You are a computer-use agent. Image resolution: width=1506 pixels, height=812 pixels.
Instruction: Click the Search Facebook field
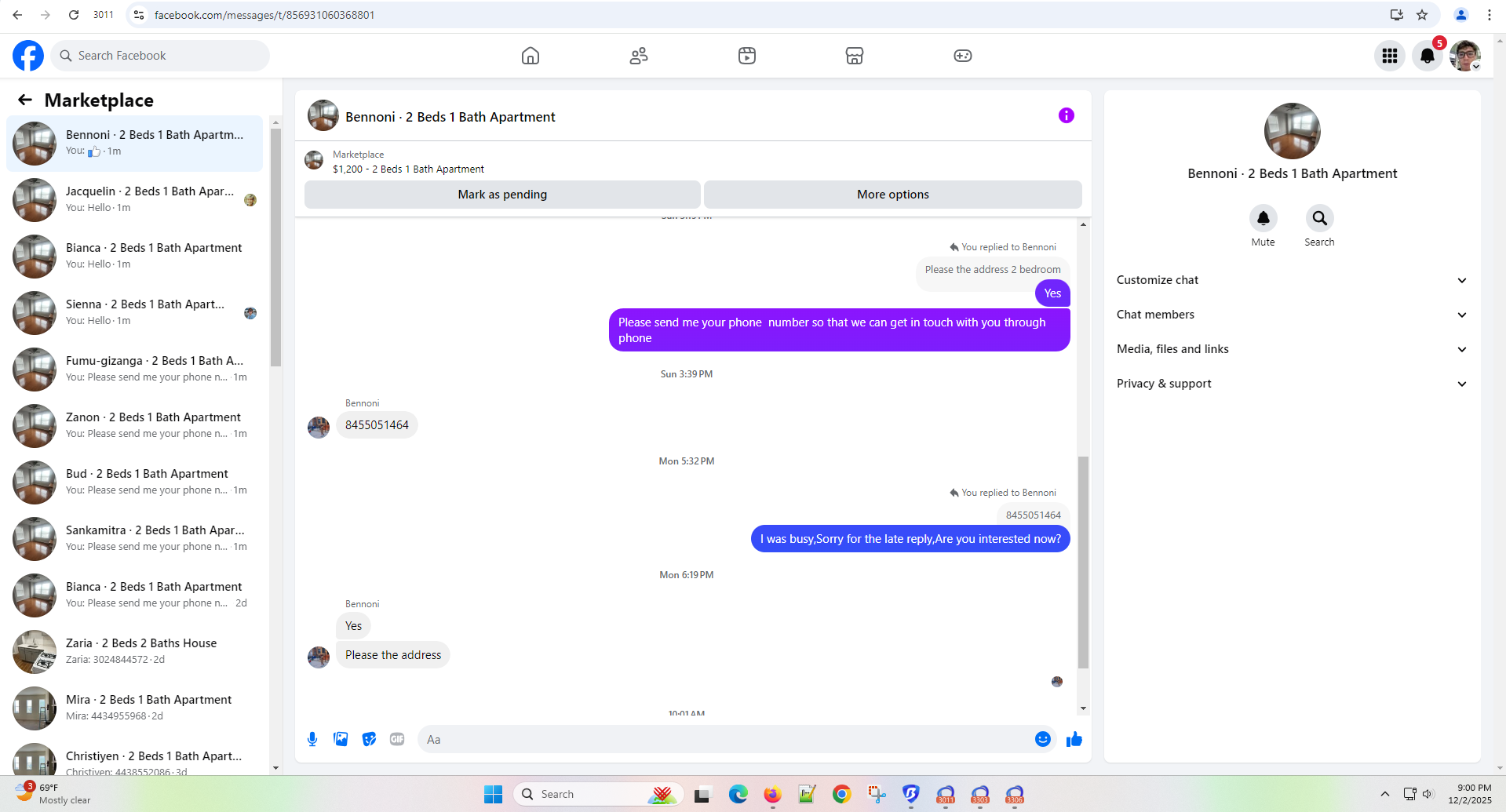click(x=161, y=56)
